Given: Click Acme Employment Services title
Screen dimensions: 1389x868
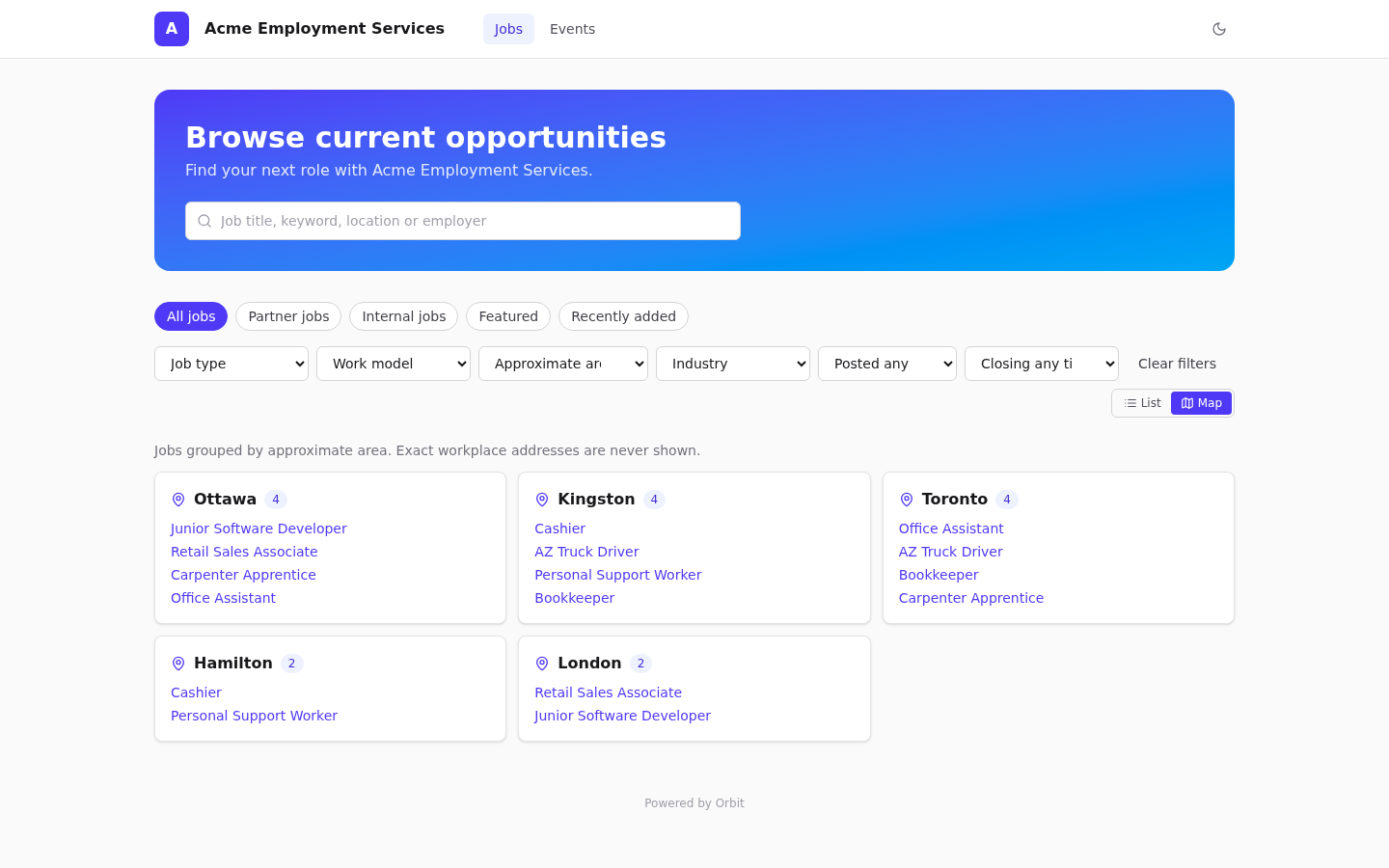Looking at the screenshot, I should point(324,29).
